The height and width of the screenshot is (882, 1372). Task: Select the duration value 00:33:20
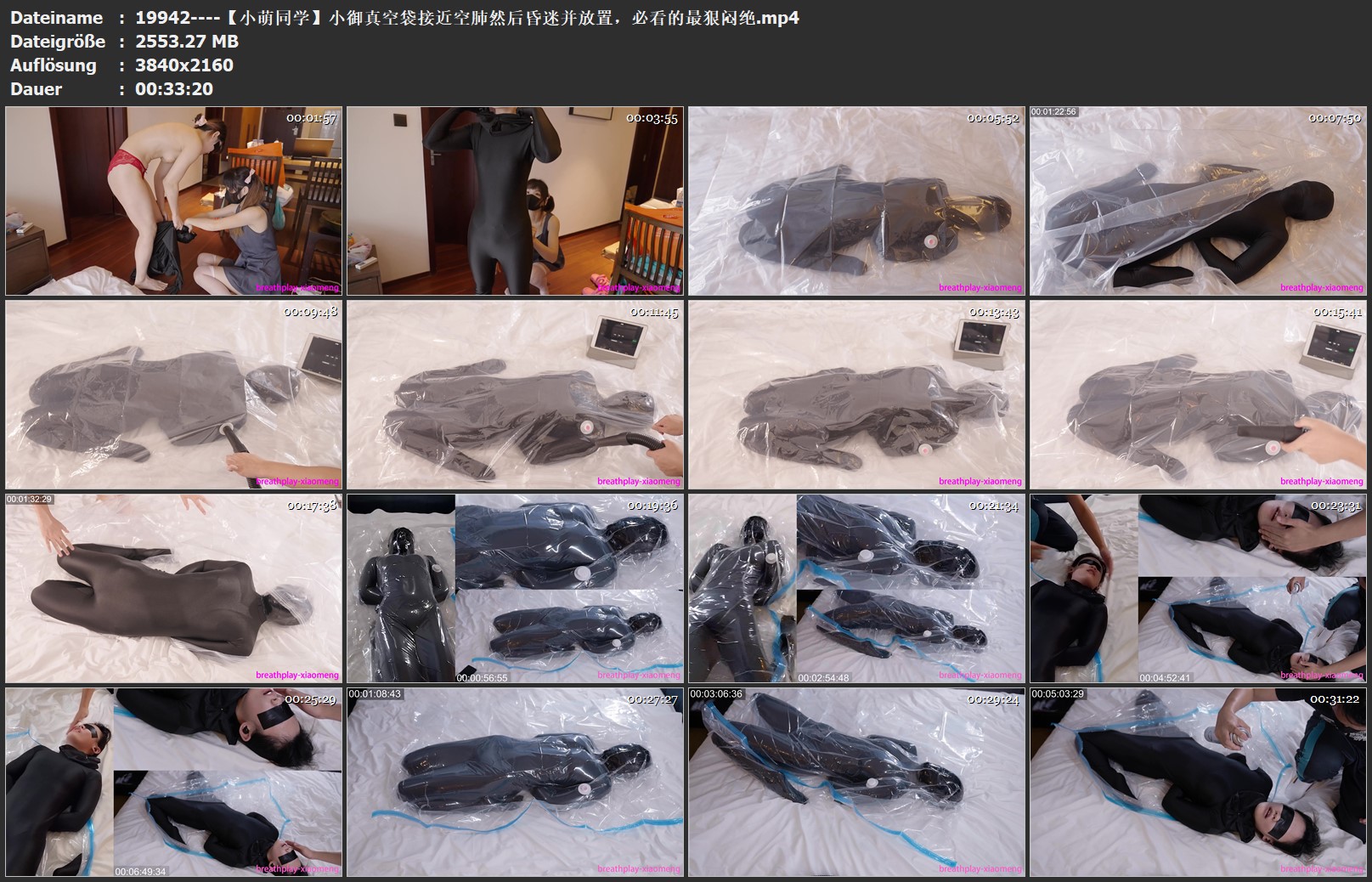click(x=174, y=89)
